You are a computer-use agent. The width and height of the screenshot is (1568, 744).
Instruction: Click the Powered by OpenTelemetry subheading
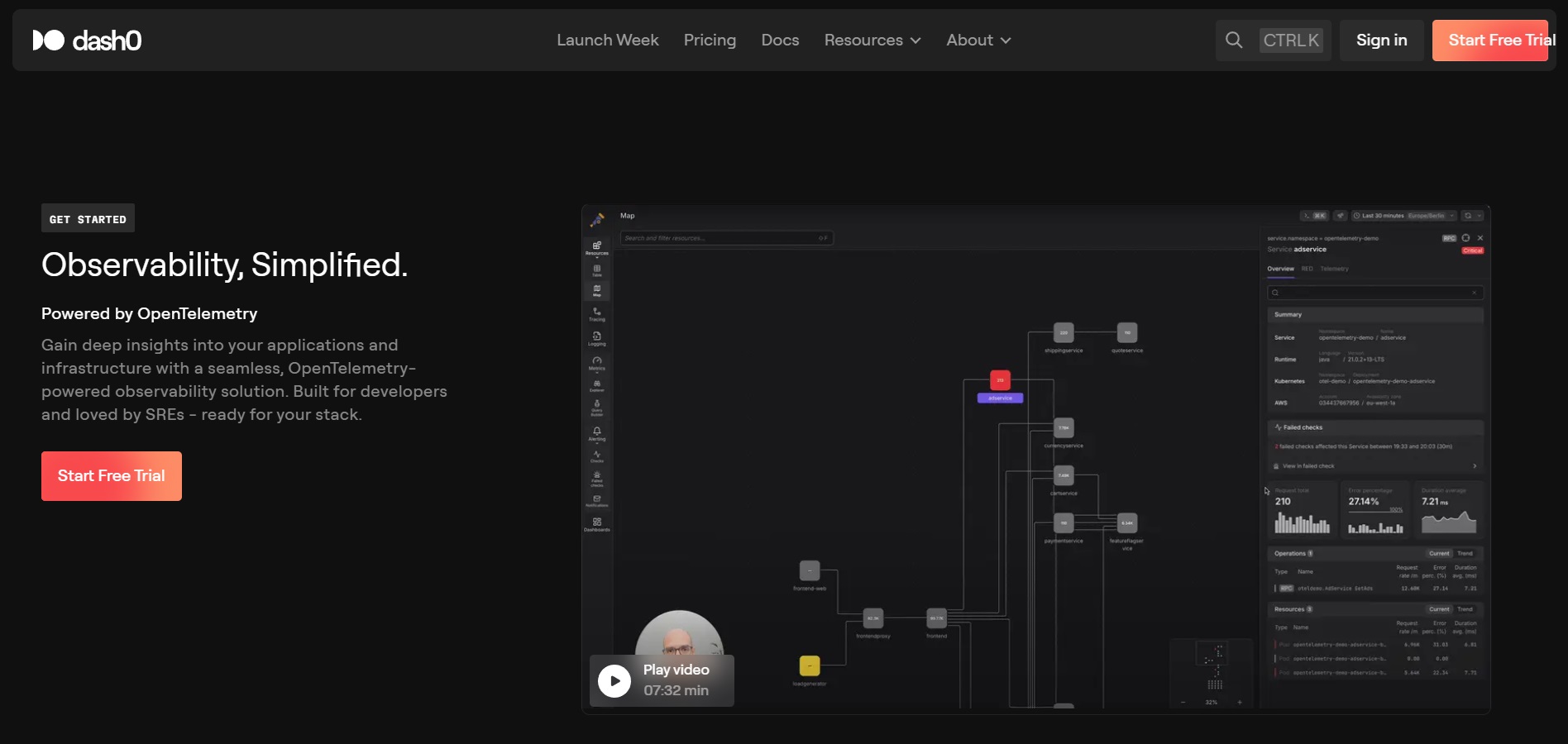pos(150,313)
